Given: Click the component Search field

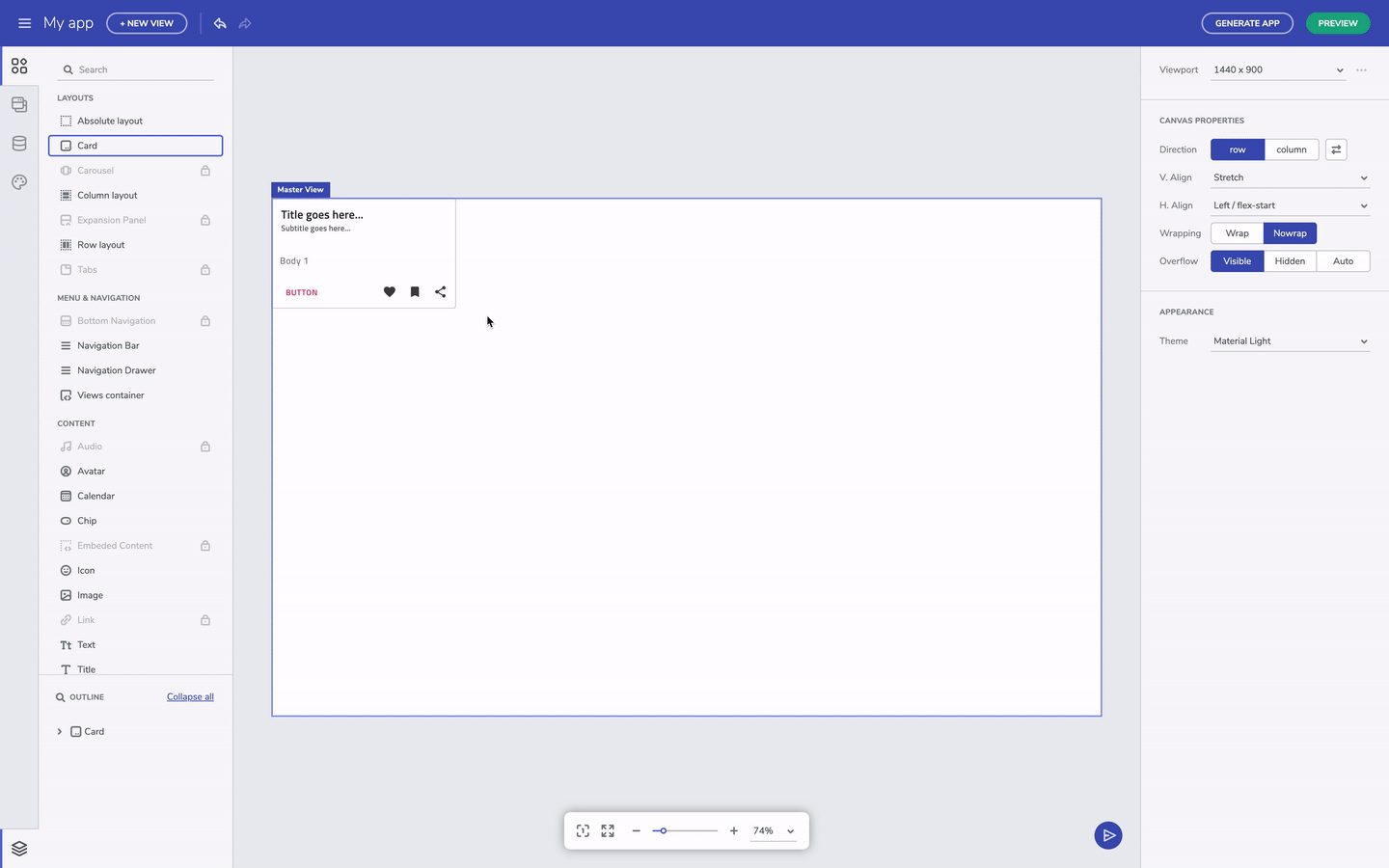Looking at the screenshot, I should 135,68.
